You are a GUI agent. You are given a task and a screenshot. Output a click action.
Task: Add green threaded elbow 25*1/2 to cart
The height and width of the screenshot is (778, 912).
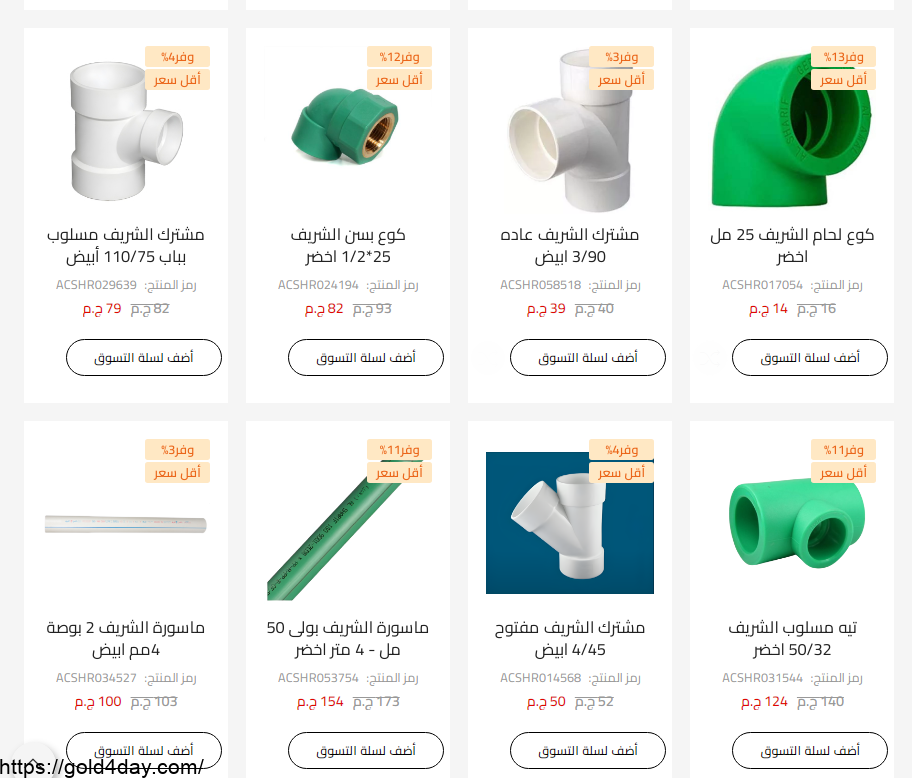366,358
